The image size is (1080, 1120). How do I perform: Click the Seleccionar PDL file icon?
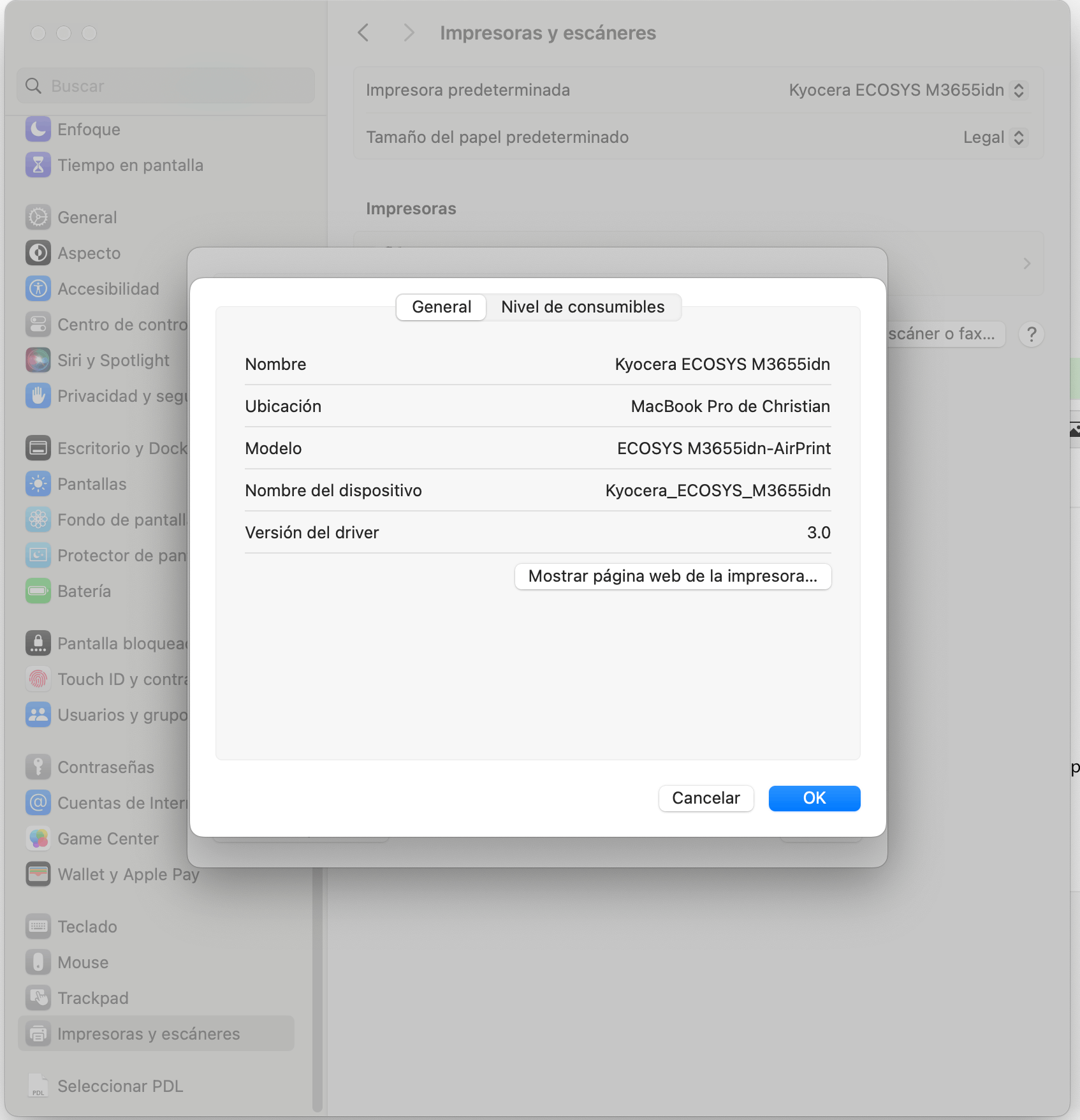38,1086
